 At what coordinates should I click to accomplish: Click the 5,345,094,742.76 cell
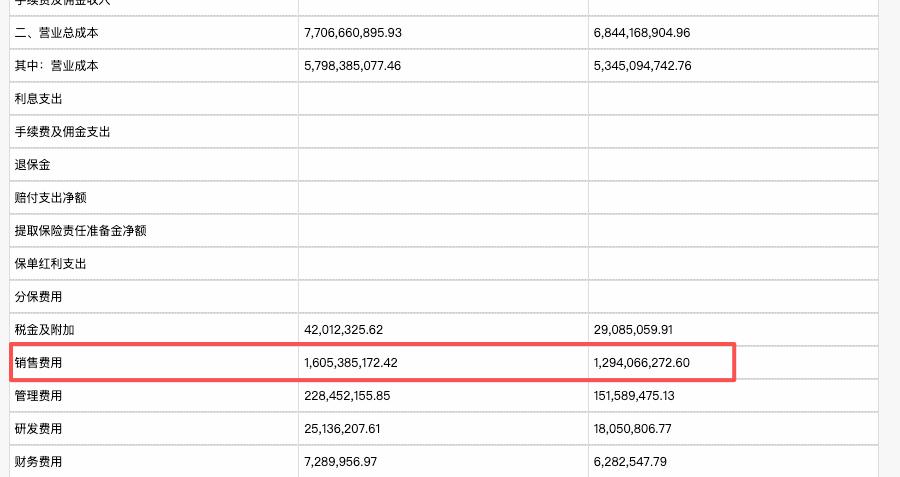click(x=641, y=66)
